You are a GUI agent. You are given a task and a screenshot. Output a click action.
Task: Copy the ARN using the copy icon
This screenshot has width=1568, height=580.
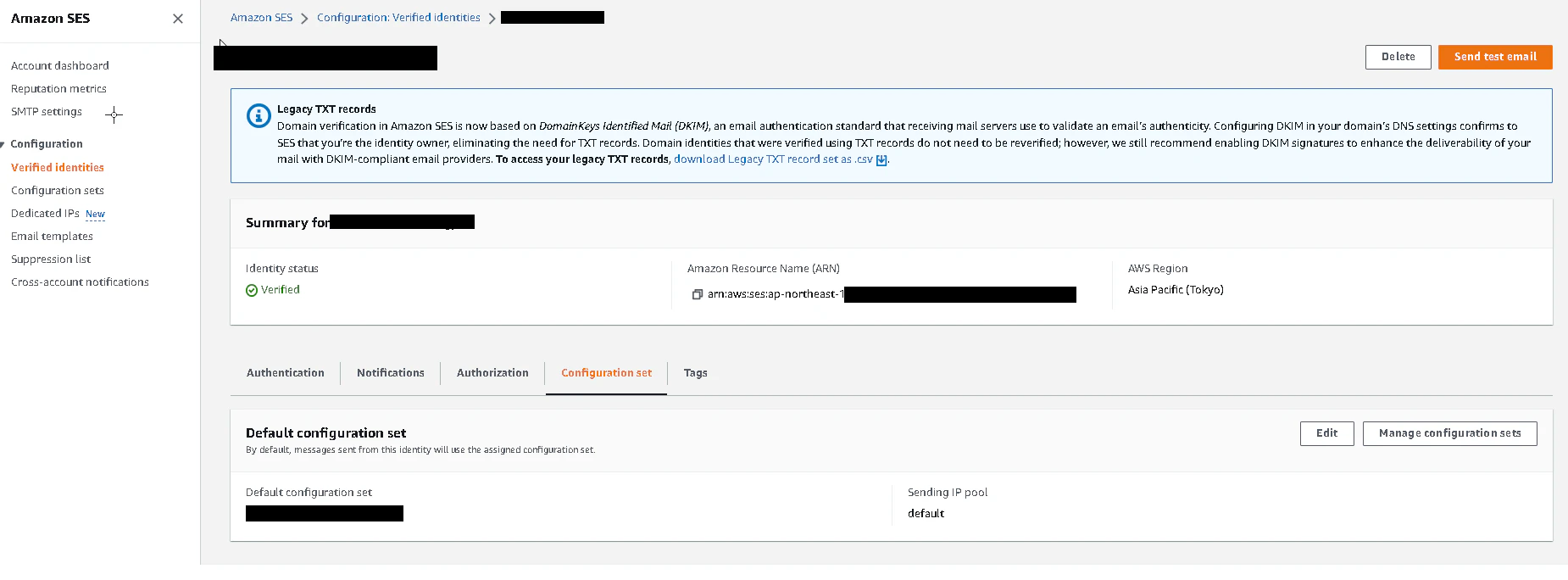pyautogui.click(x=698, y=294)
